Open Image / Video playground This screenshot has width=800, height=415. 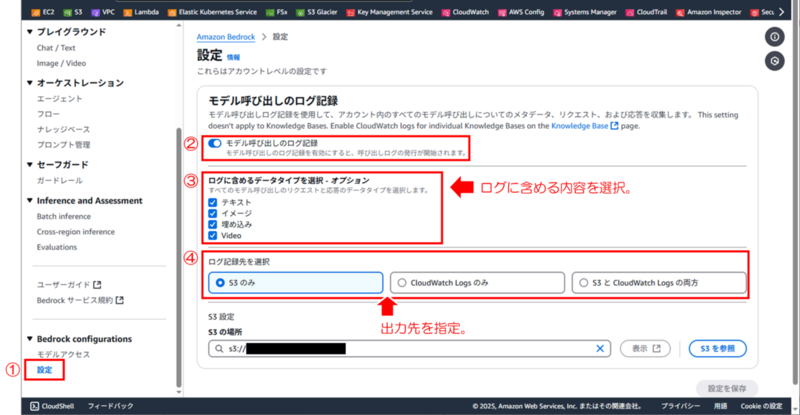(61, 63)
